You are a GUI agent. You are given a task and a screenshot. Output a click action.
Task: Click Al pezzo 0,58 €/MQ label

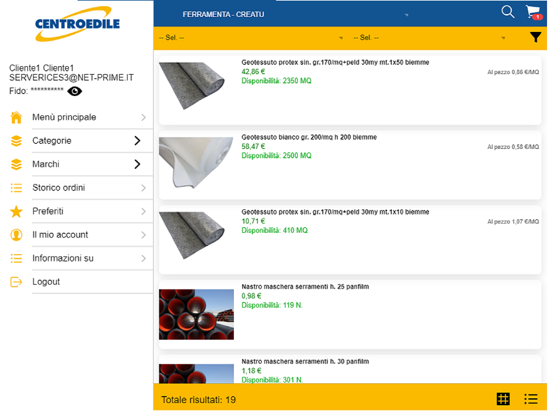[x=513, y=147]
